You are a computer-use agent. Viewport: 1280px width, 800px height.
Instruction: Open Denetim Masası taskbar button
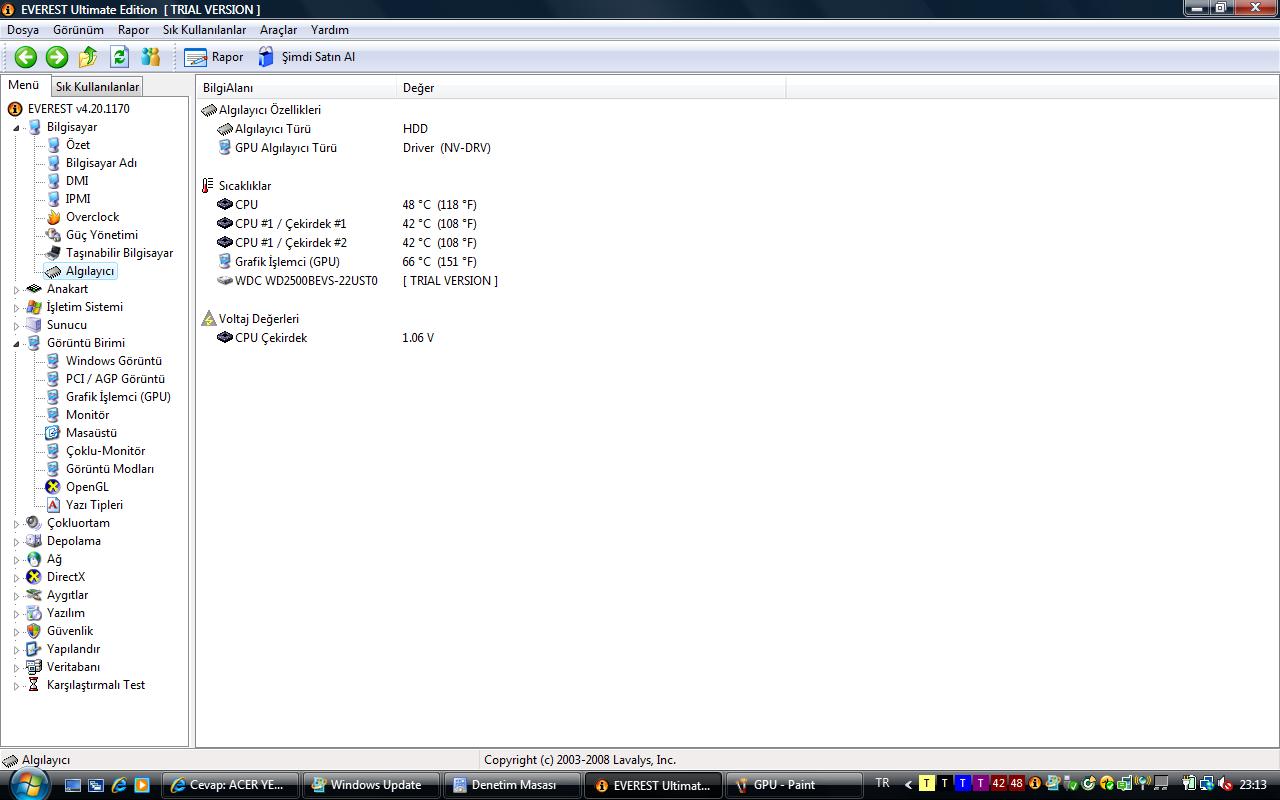pyautogui.click(x=511, y=785)
